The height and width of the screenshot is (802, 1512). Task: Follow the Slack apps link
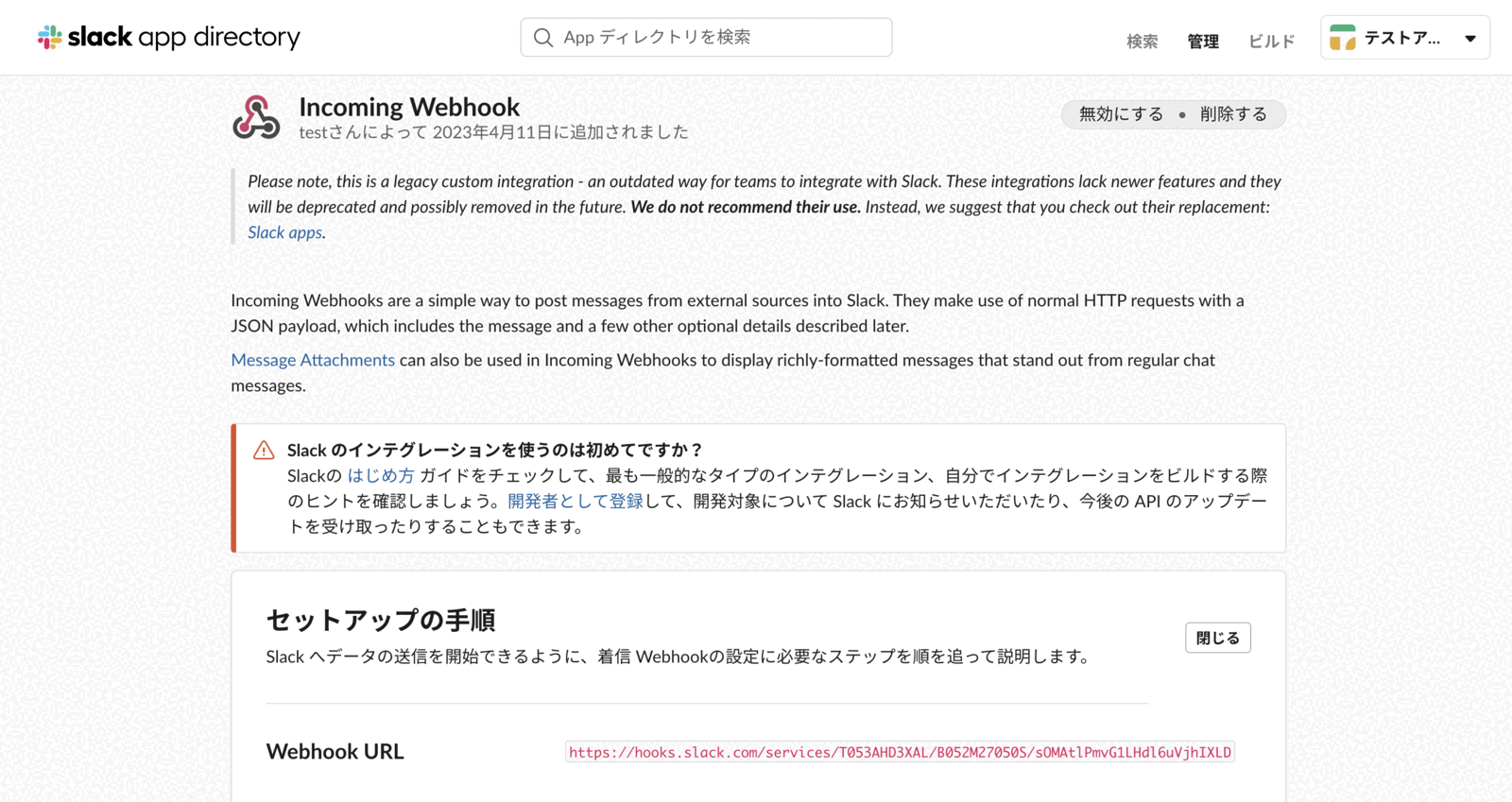284,232
